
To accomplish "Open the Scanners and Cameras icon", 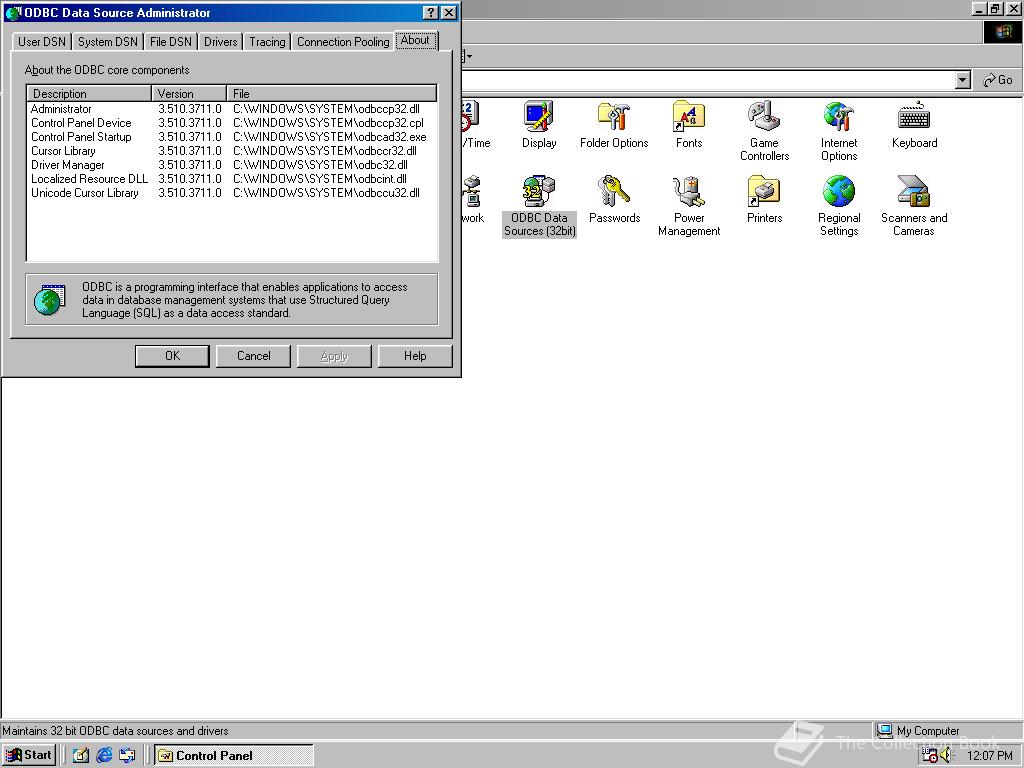I will (914, 206).
